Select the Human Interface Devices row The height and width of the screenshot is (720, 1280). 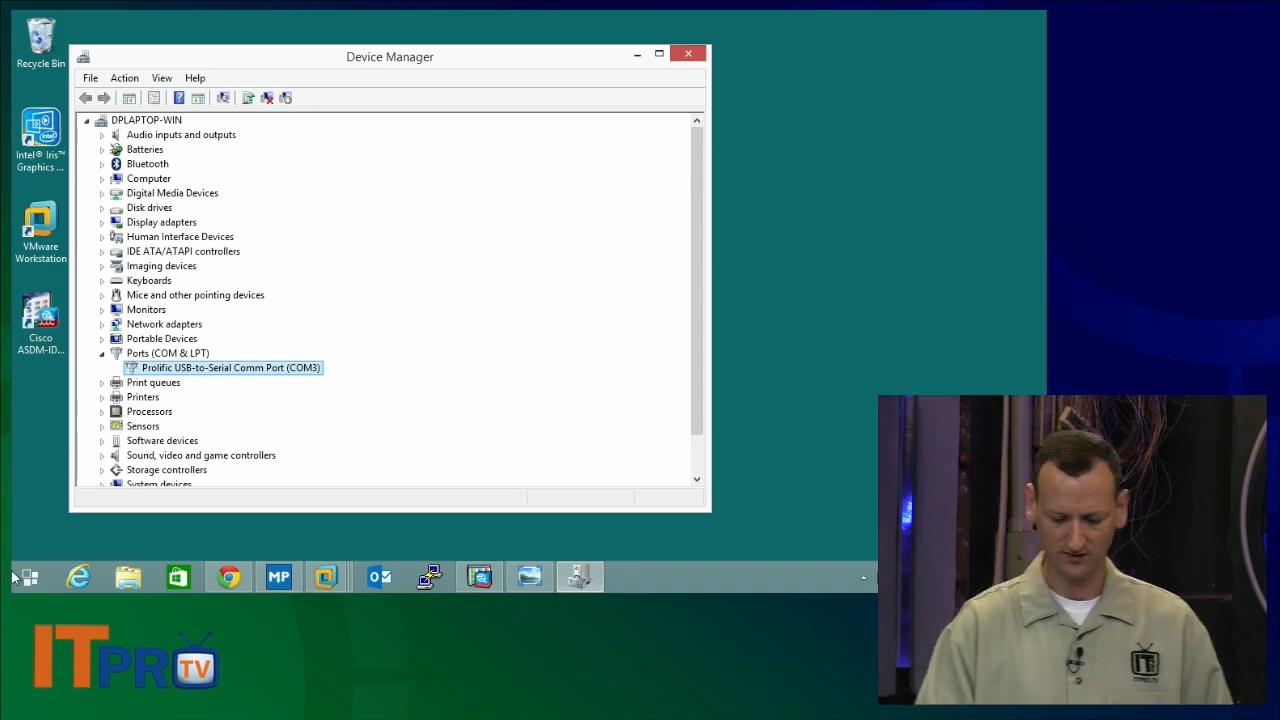[180, 237]
